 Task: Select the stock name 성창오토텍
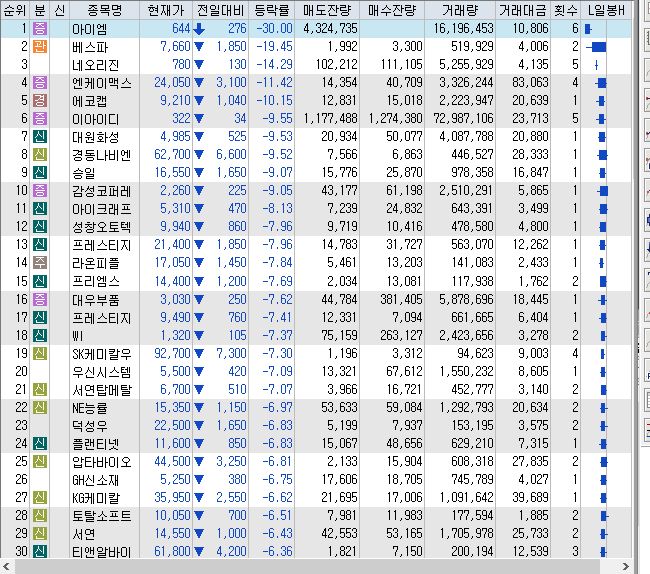pyautogui.click(x=102, y=227)
